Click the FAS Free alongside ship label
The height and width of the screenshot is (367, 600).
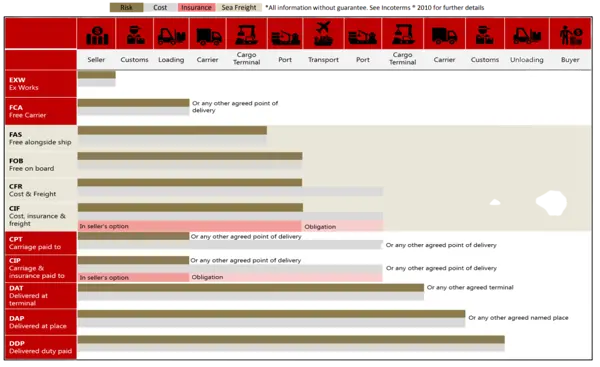pyautogui.click(x=40, y=138)
